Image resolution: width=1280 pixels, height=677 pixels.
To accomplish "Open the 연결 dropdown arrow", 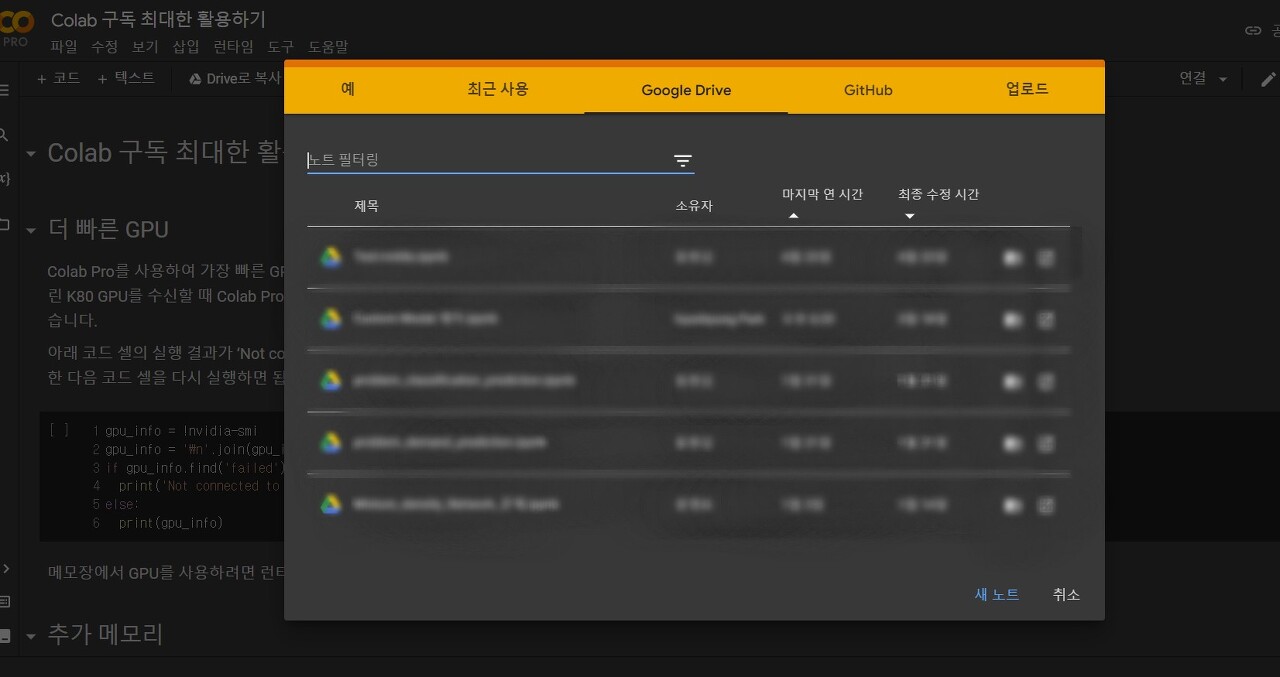I will tap(1223, 79).
